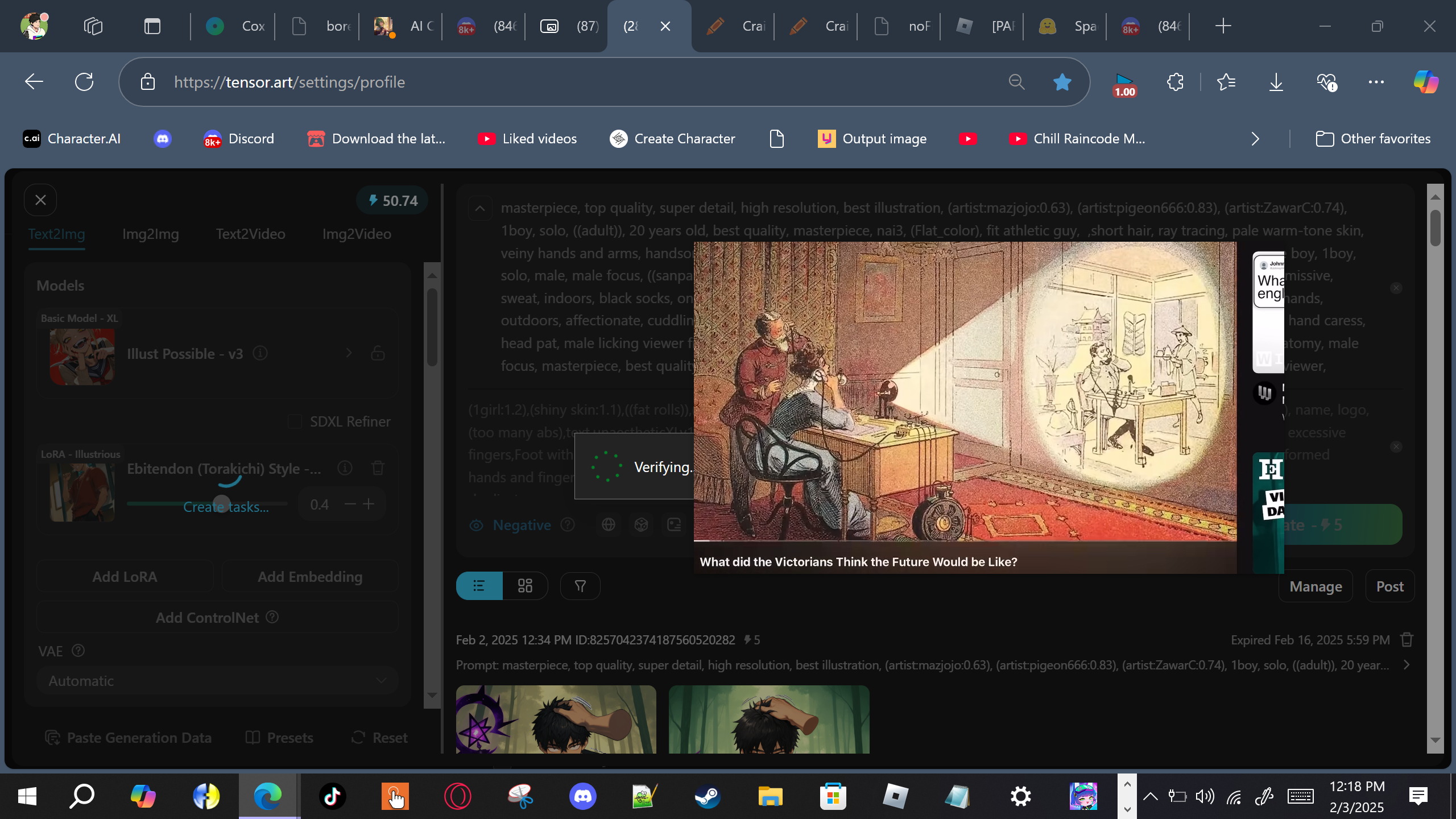This screenshot has height=819, width=1456.
Task: Open help for the Negative prompt
Action: coord(568,524)
